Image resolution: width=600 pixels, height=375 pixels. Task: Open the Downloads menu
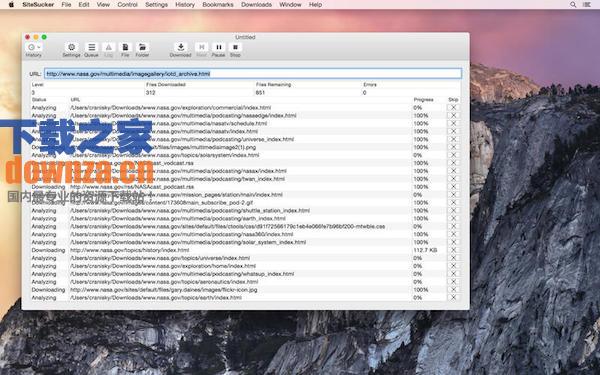tap(256, 5)
